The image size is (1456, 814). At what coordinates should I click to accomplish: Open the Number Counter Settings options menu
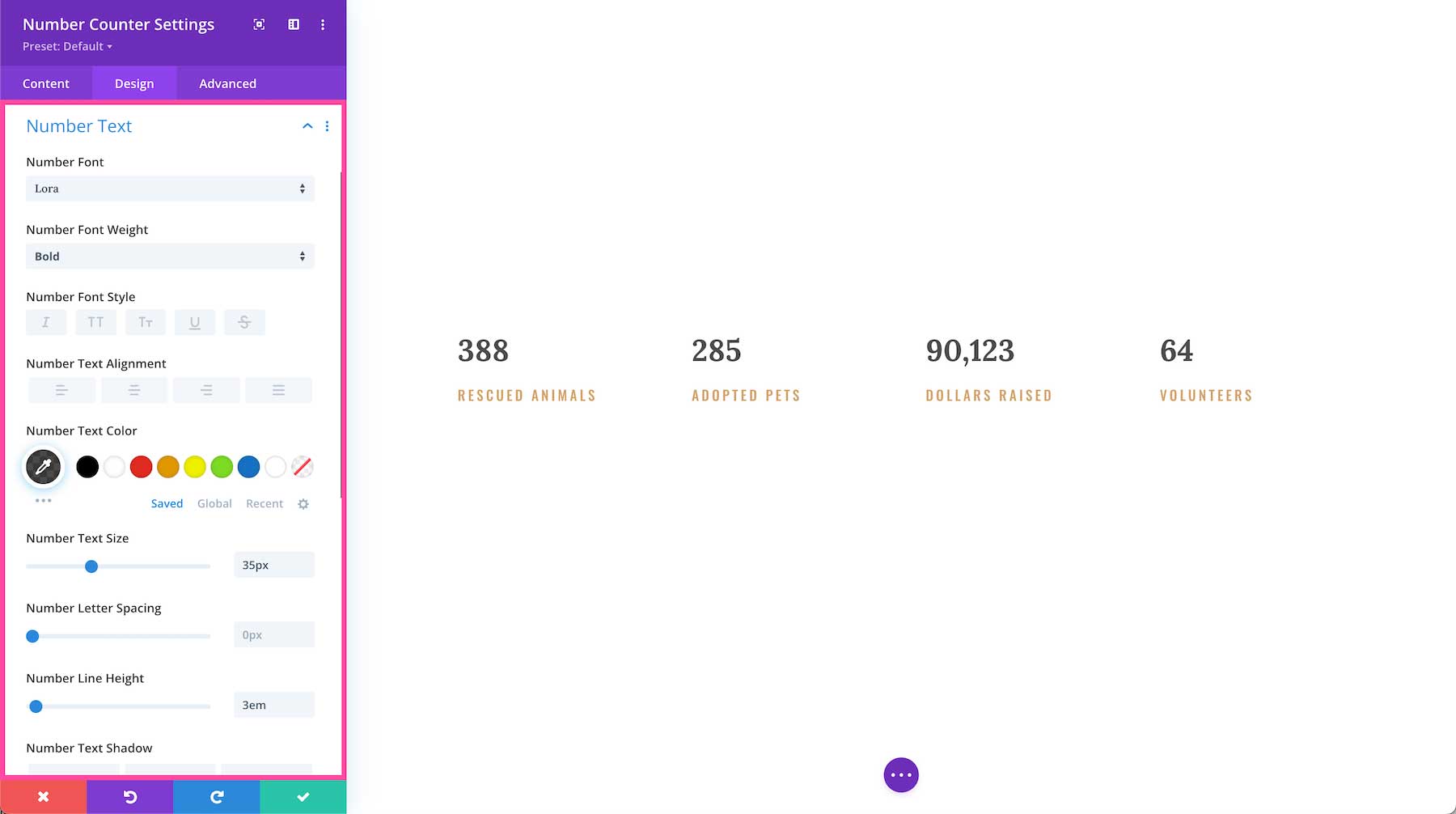pyautogui.click(x=323, y=24)
